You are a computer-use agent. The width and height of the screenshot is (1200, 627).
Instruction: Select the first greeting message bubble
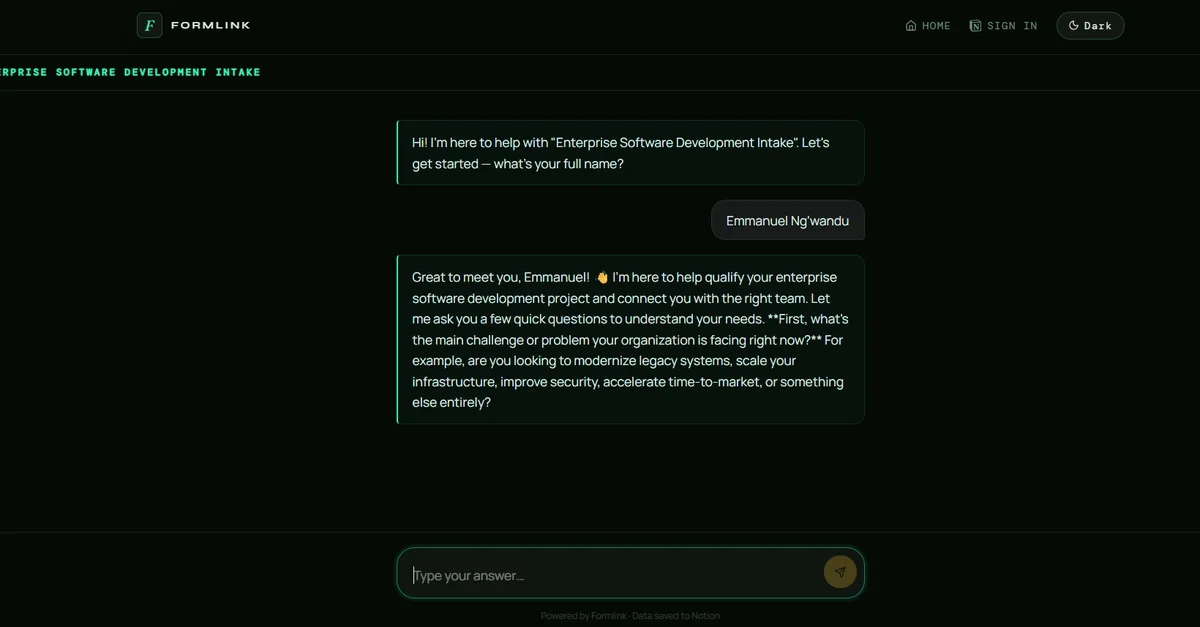pyautogui.click(x=630, y=153)
